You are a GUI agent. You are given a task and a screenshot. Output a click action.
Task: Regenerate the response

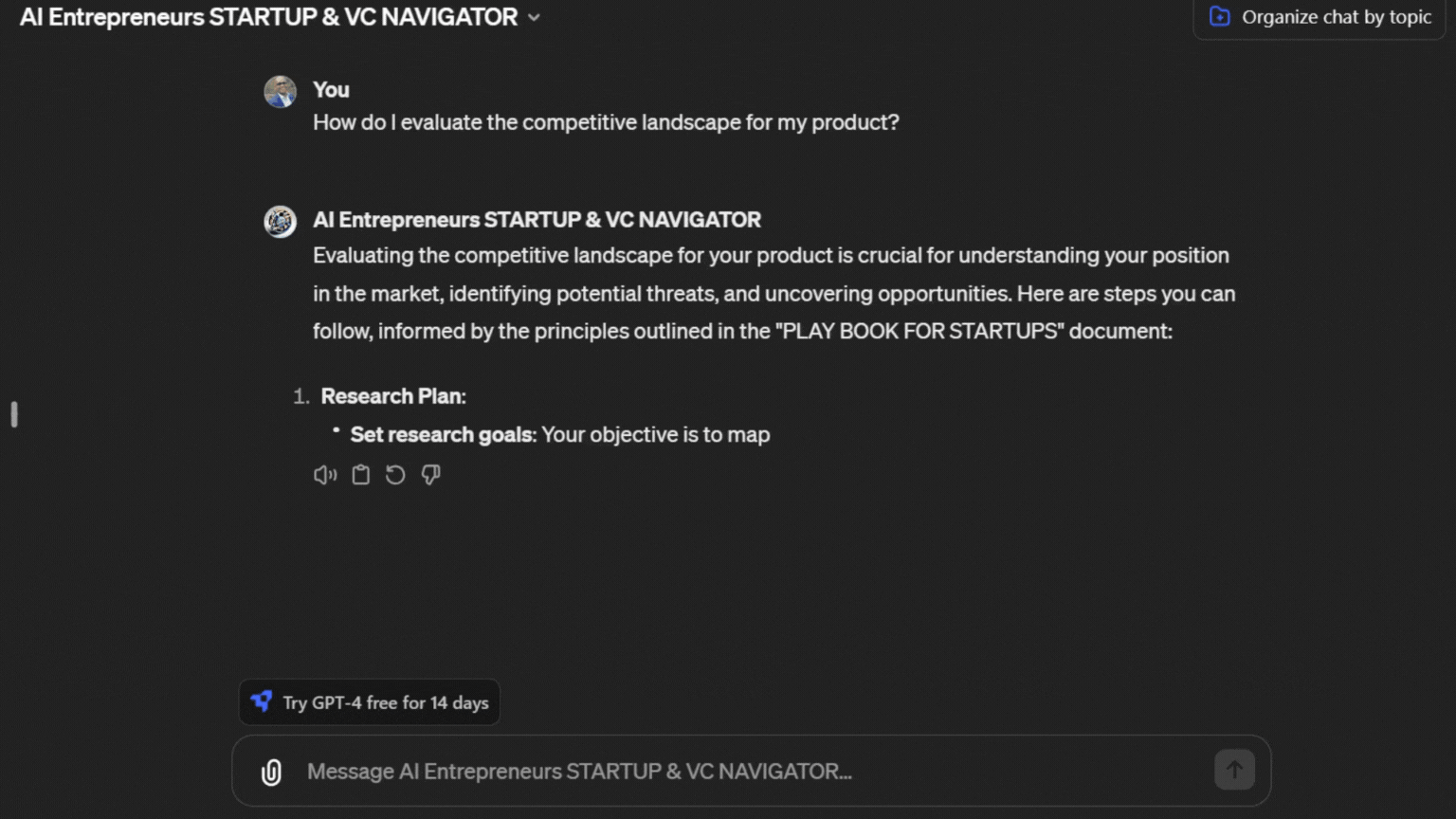coord(395,475)
